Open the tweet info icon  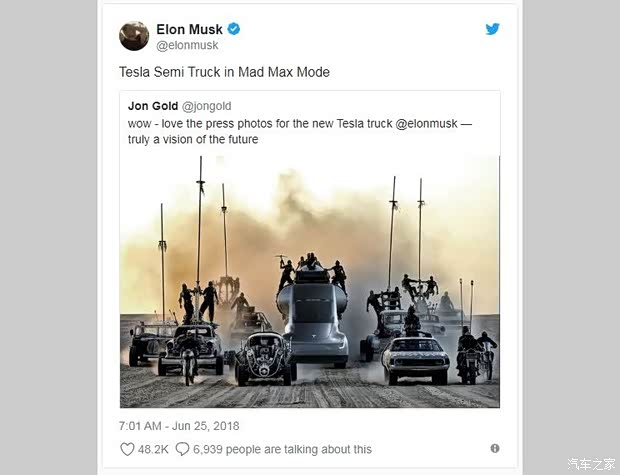point(495,448)
